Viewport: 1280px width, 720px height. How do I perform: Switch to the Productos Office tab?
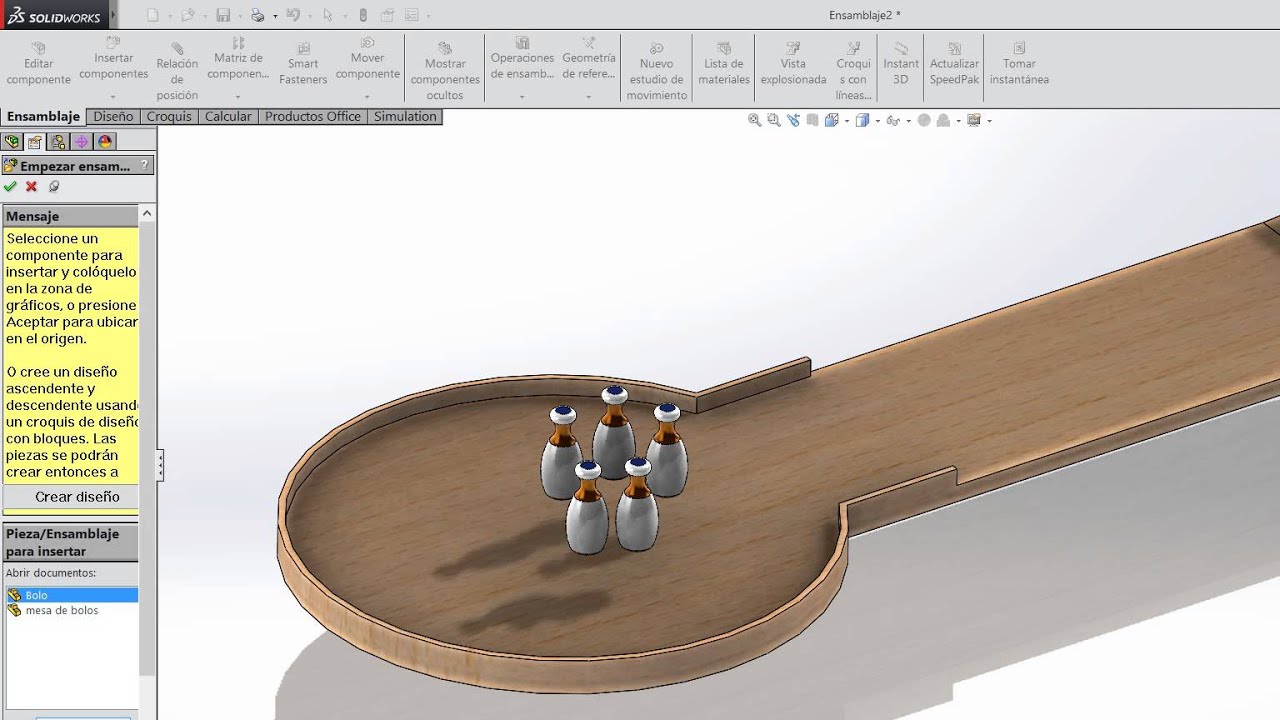point(313,117)
